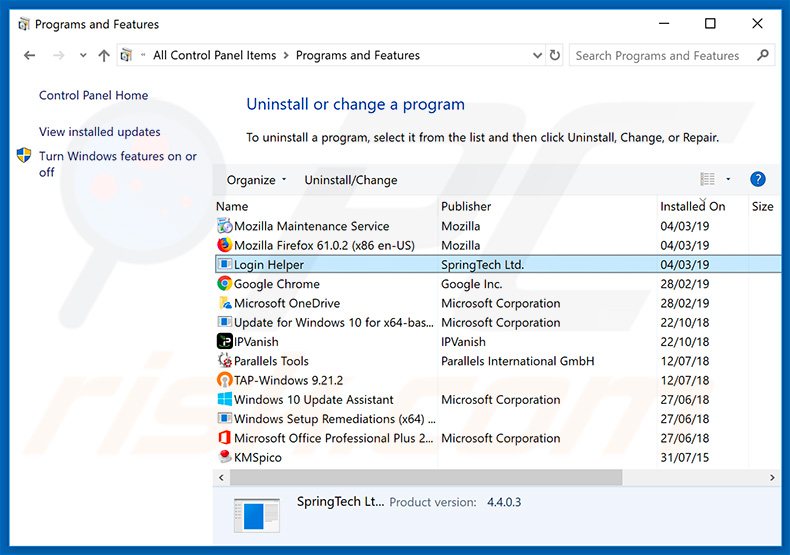This screenshot has width=790, height=555.
Task: Click the shield icon beside Windows features
Action: click(x=24, y=155)
